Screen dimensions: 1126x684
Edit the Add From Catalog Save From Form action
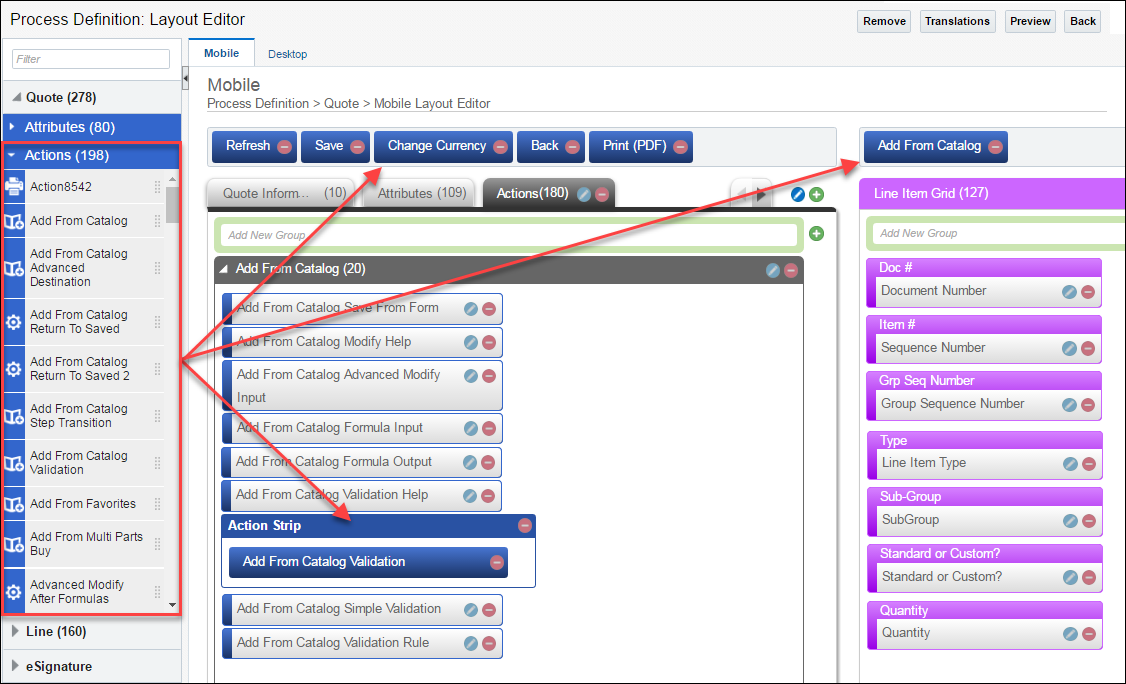tap(470, 308)
